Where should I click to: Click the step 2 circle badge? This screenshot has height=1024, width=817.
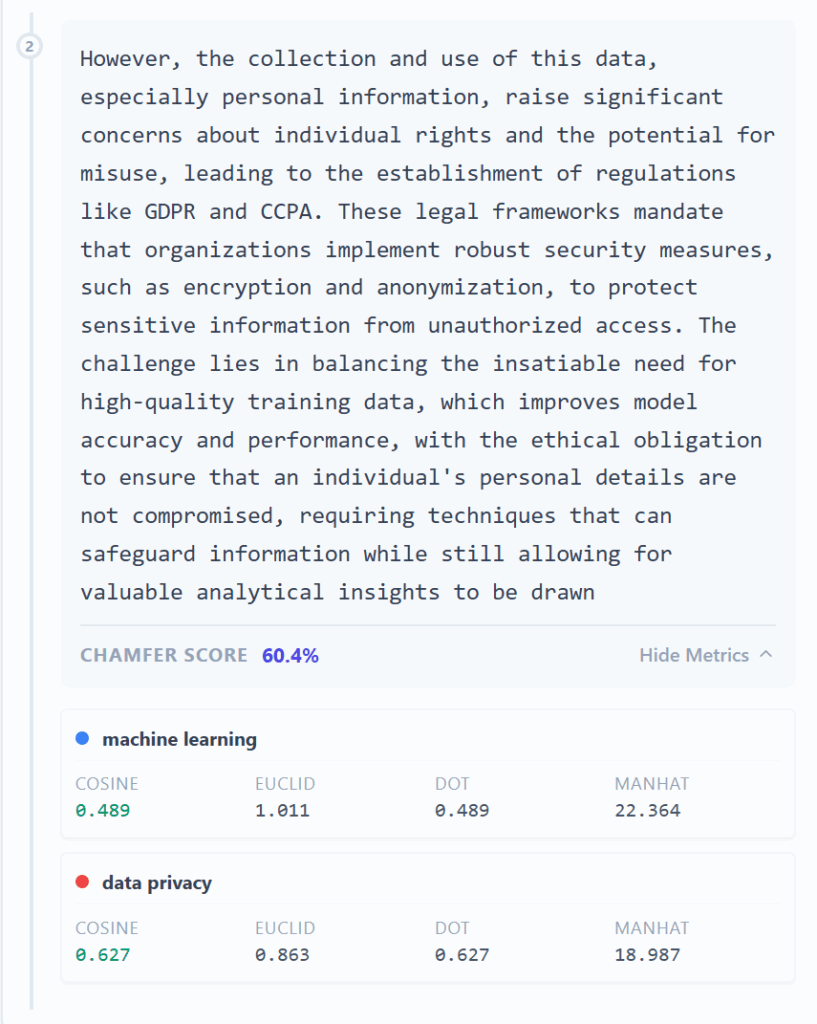click(30, 46)
